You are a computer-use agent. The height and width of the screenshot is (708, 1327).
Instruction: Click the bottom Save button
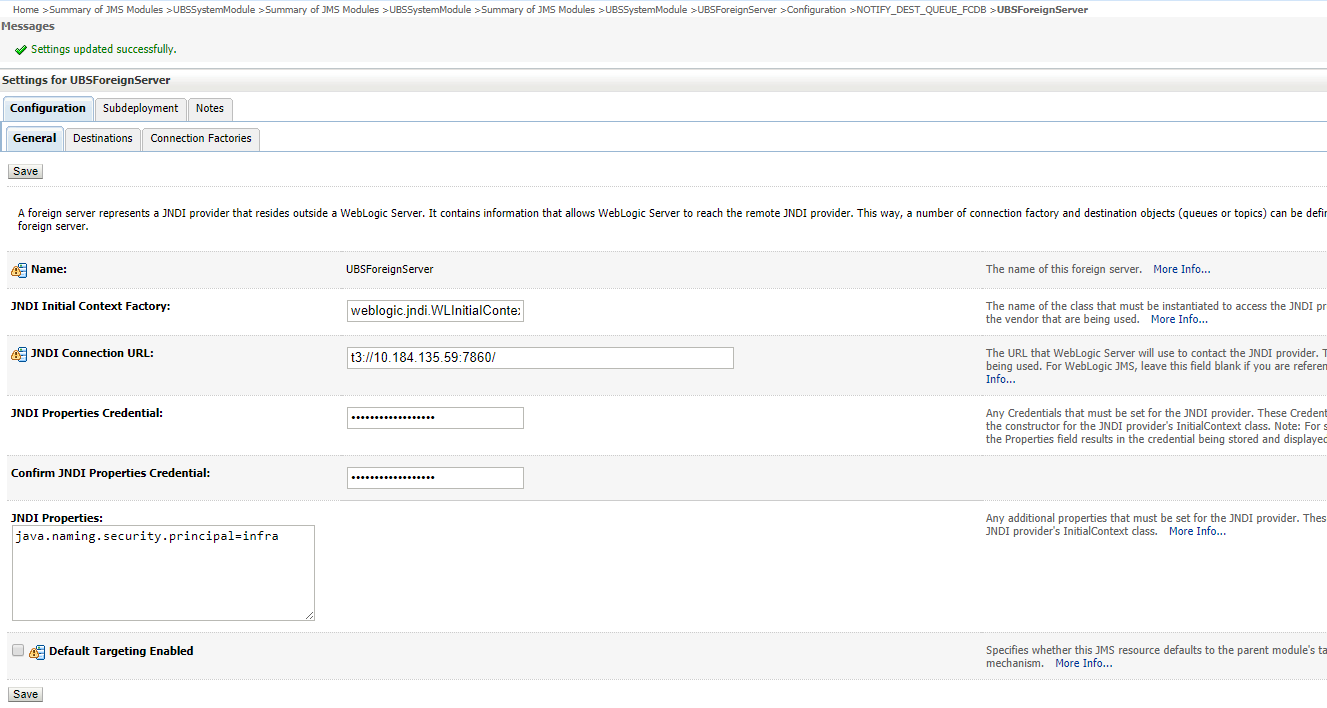25,694
